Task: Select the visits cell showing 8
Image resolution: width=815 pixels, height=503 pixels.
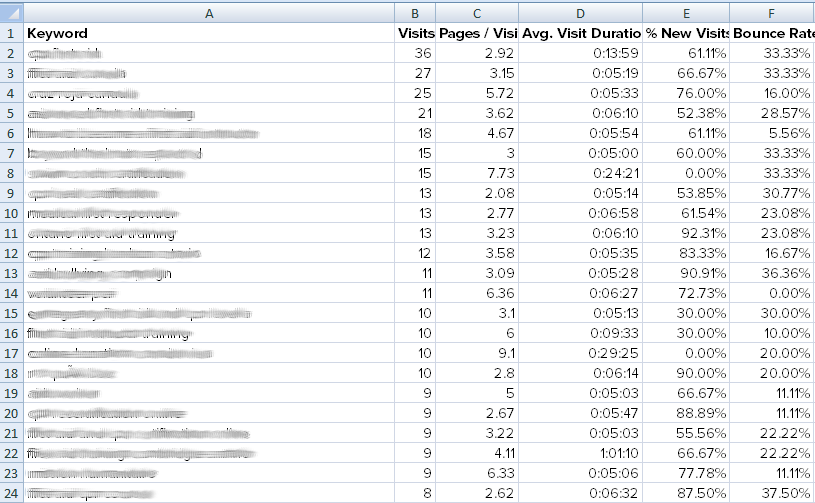Action: [415, 493]
